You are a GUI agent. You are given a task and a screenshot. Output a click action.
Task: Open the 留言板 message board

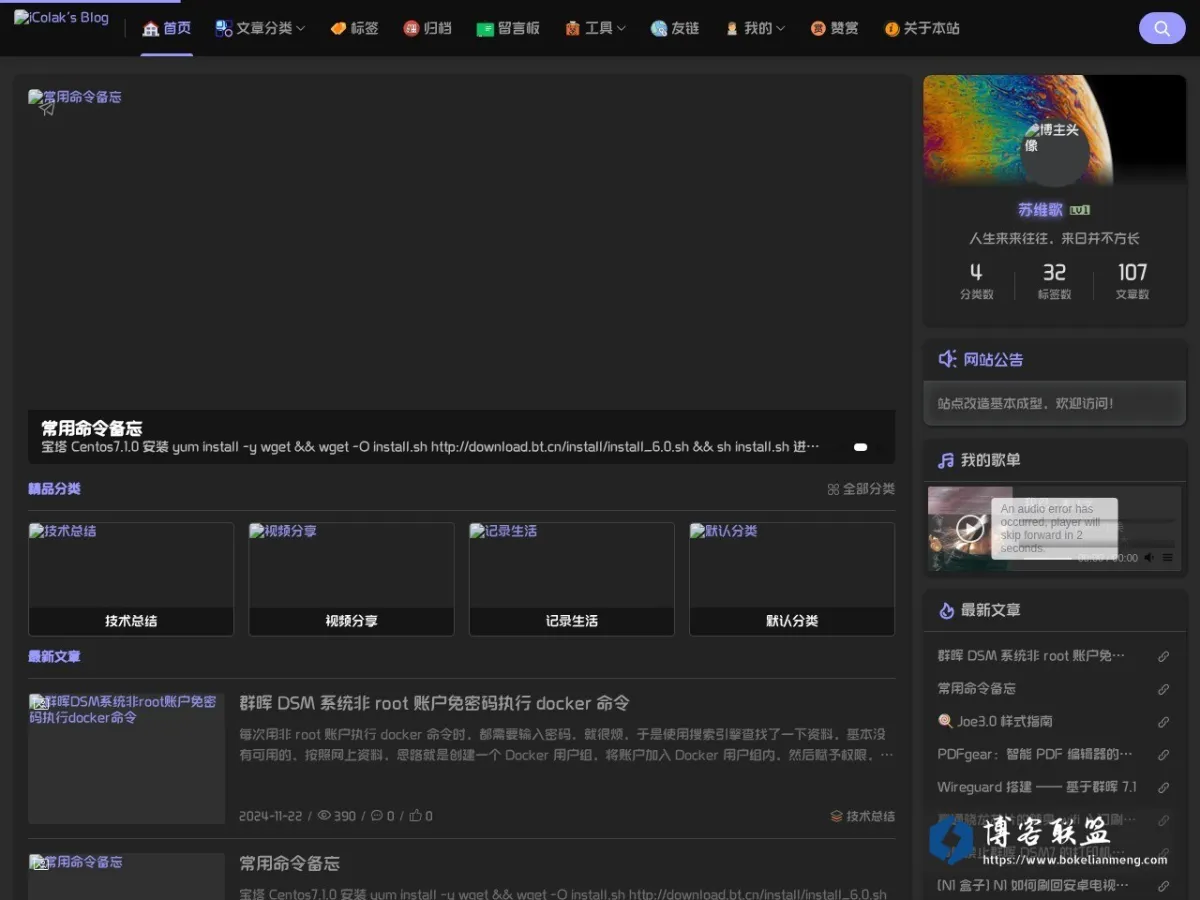pos(508,28)
